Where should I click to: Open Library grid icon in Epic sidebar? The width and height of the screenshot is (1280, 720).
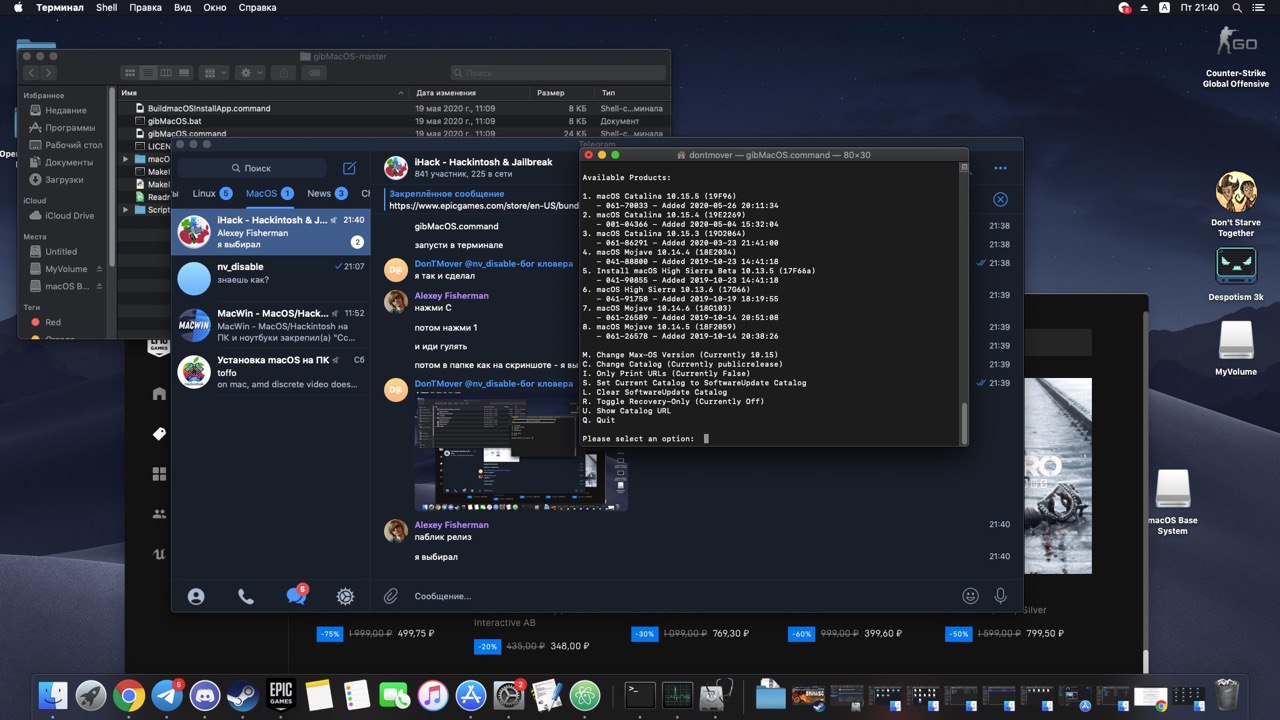[x=159, y=474]
